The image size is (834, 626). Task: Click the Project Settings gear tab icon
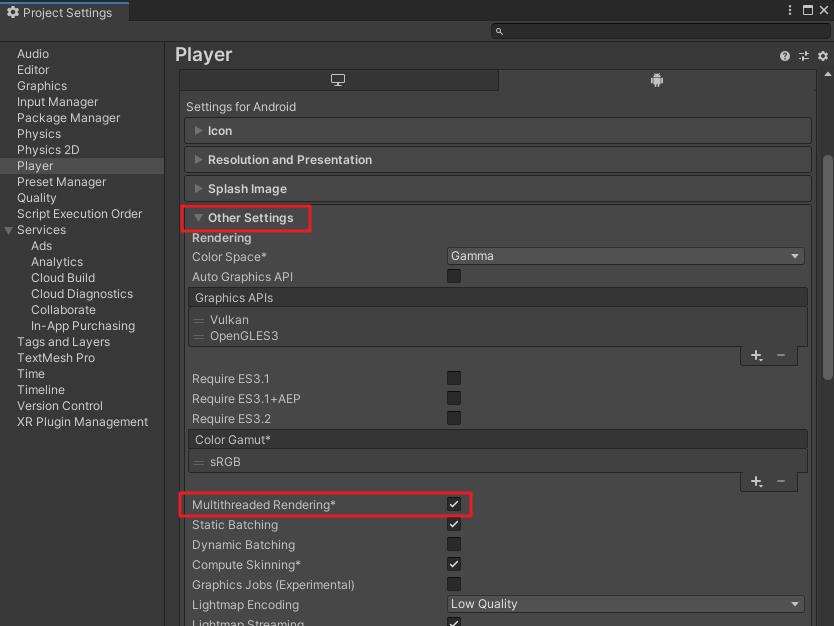[13, 12]
